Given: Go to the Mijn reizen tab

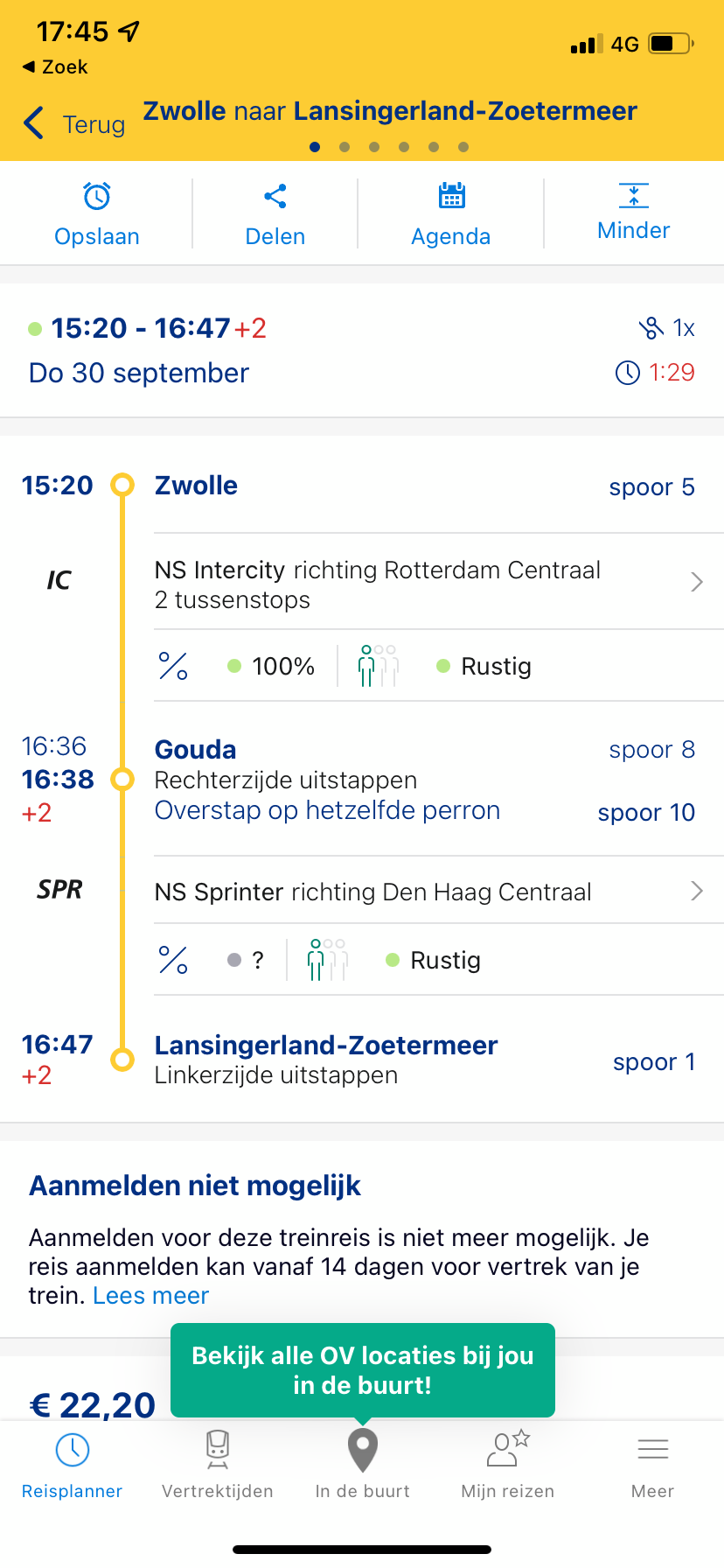Looking at the screenshot, I should pyautogui.click(x=508, y=1466).
